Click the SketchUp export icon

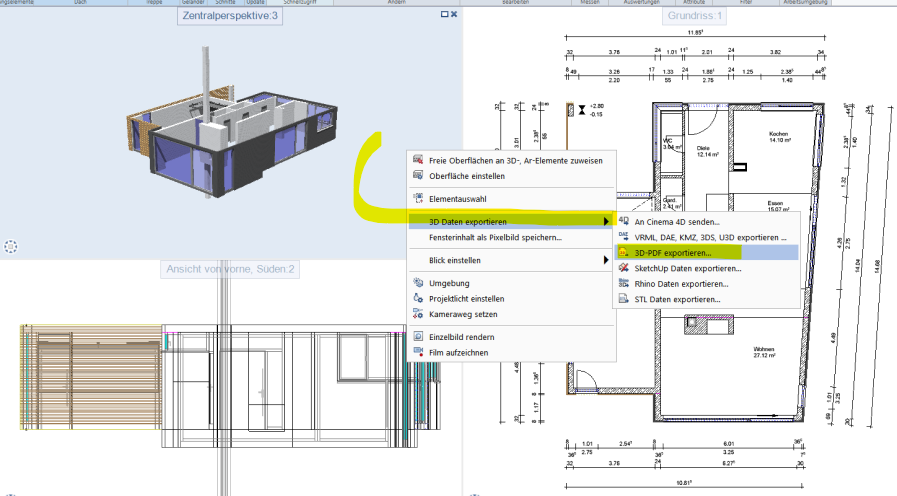click(x=624, y=269)
